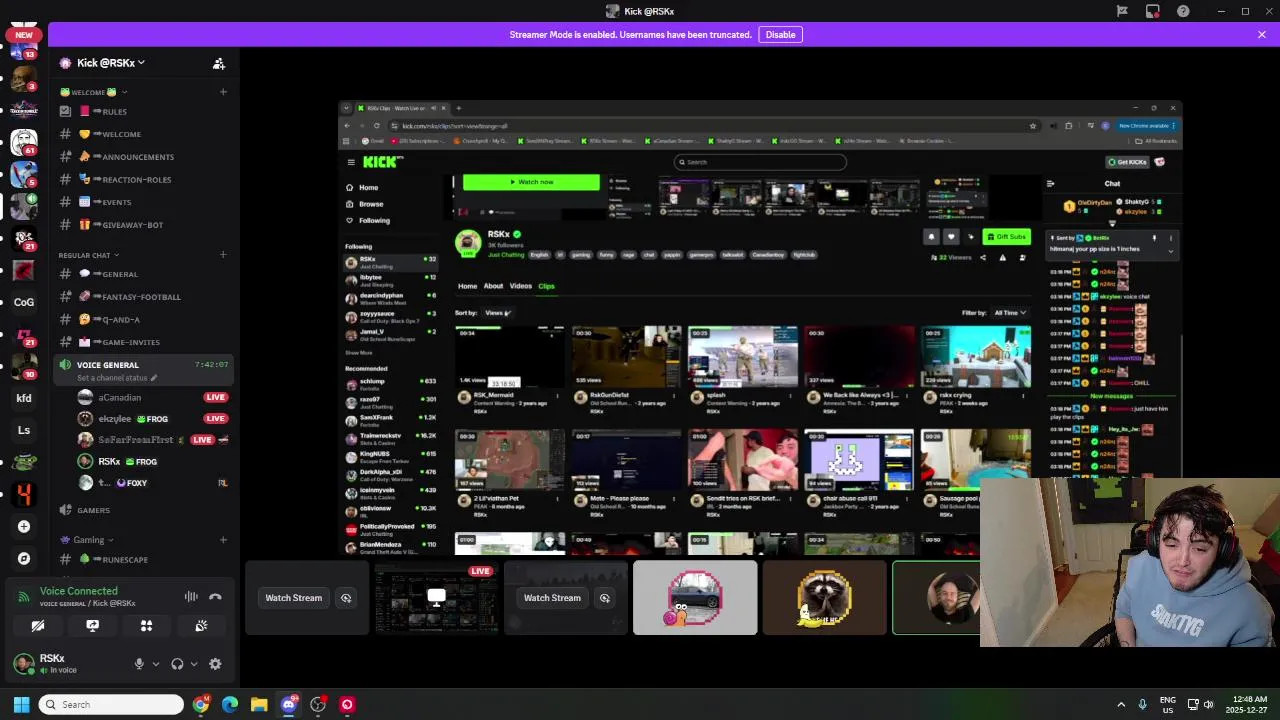Close the Streamer Mode banner
Screen dimensions: 1280x720
point(1262,34)
